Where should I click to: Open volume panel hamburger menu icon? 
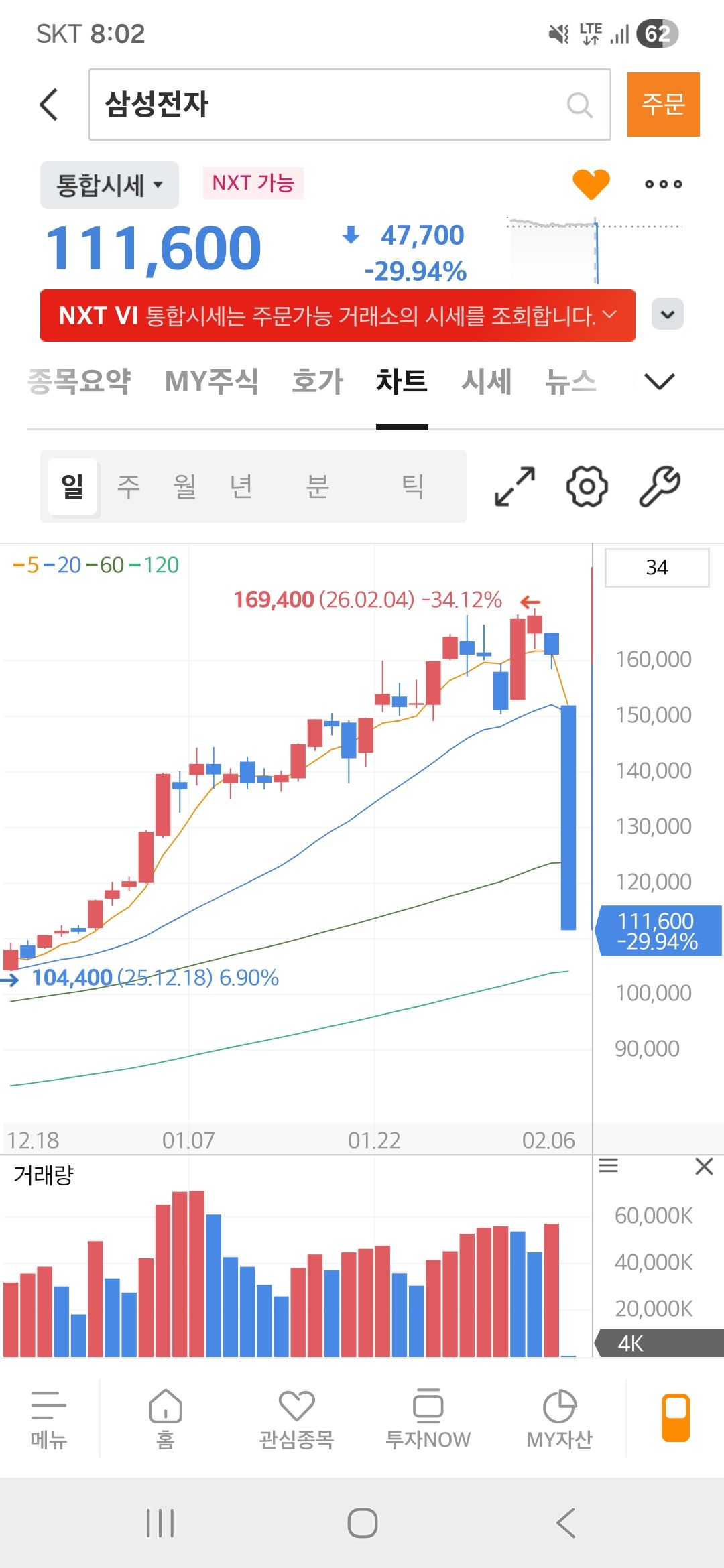pyautogui.click(x=608, y=1166)
